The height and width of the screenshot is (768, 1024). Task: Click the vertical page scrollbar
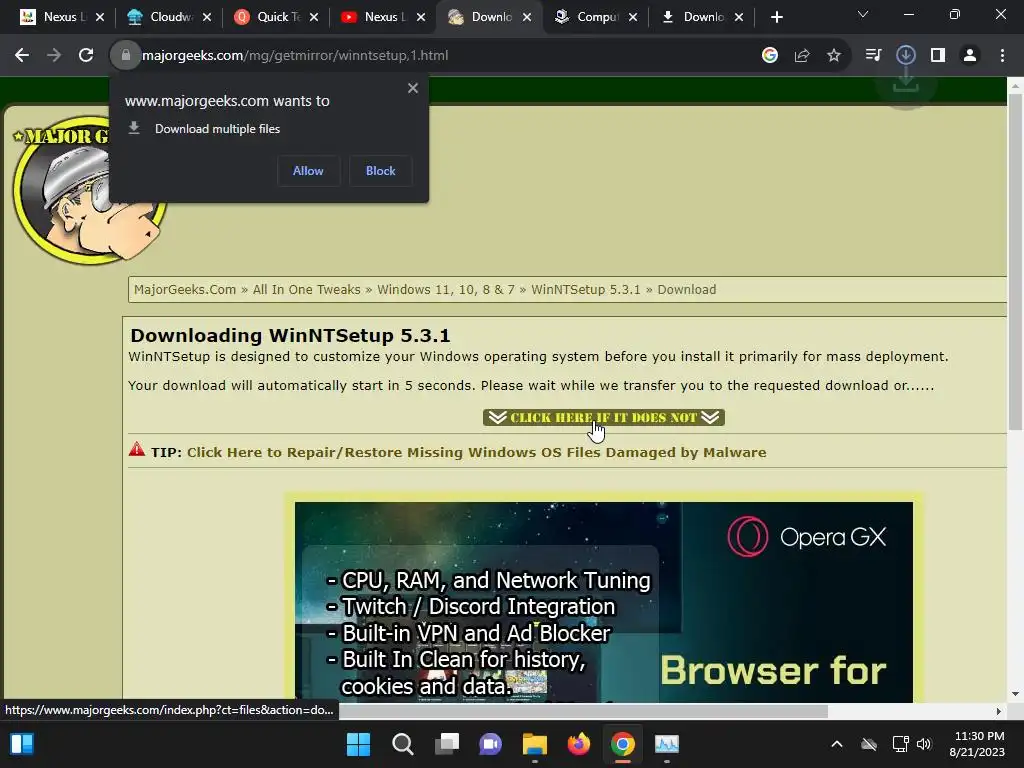pos(1015,261)
